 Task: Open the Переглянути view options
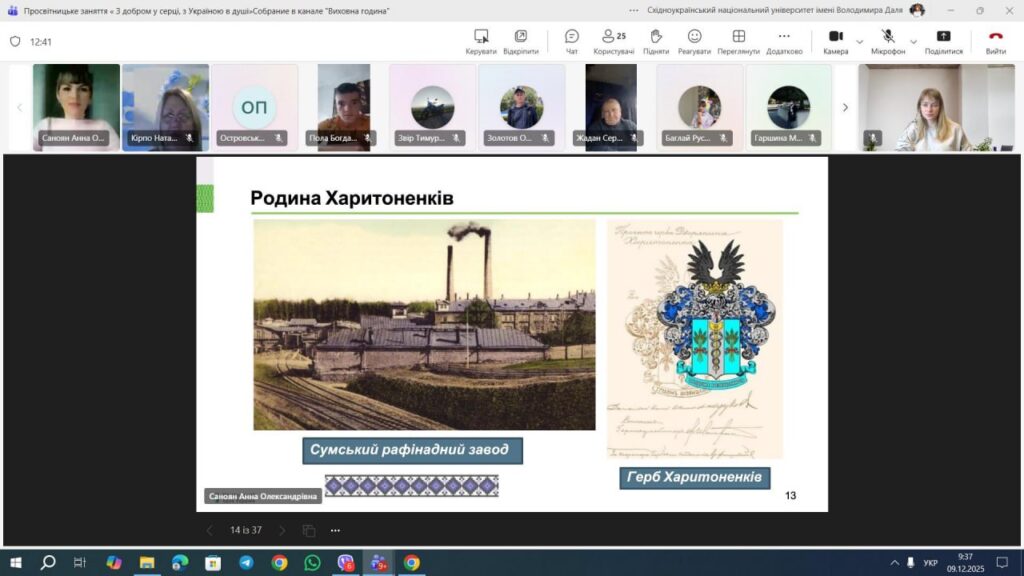pyautogui.click(x=738, y=41)
